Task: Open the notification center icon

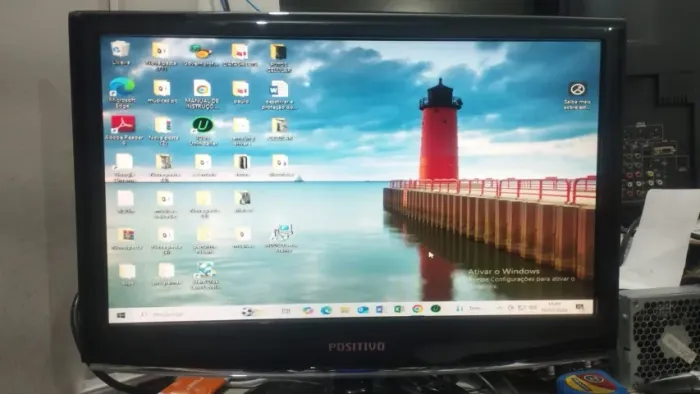Action: tap(580, 307)
